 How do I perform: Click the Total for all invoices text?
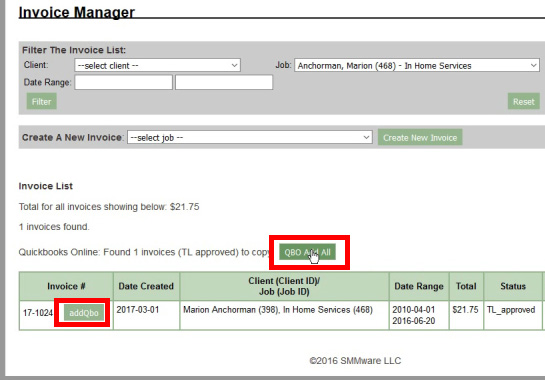pyautogui.click(x=109, y=207)
